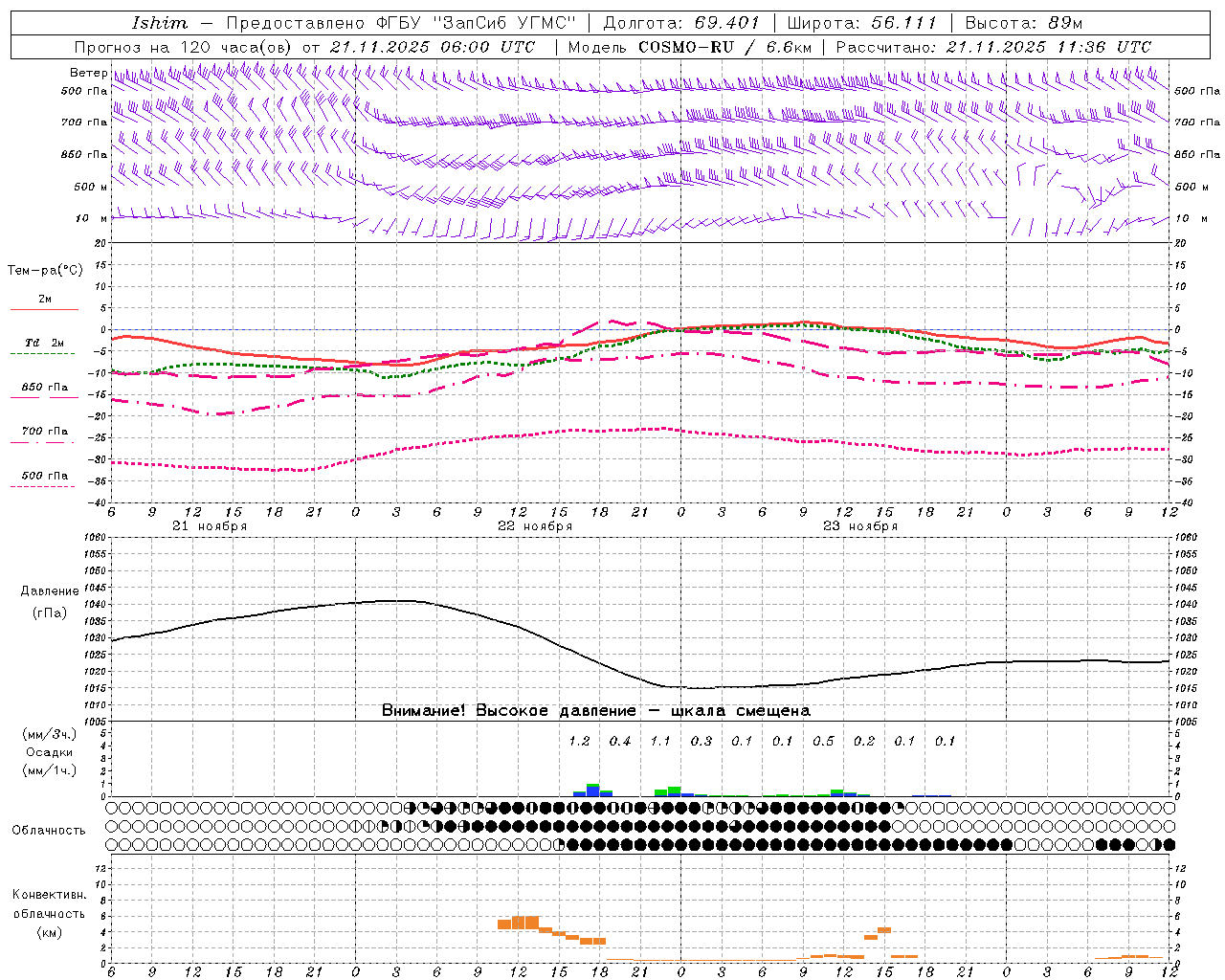Click the precipitation amount "0.3"
This screenshot has height=980, width=1225.
(x=702, y=742)
